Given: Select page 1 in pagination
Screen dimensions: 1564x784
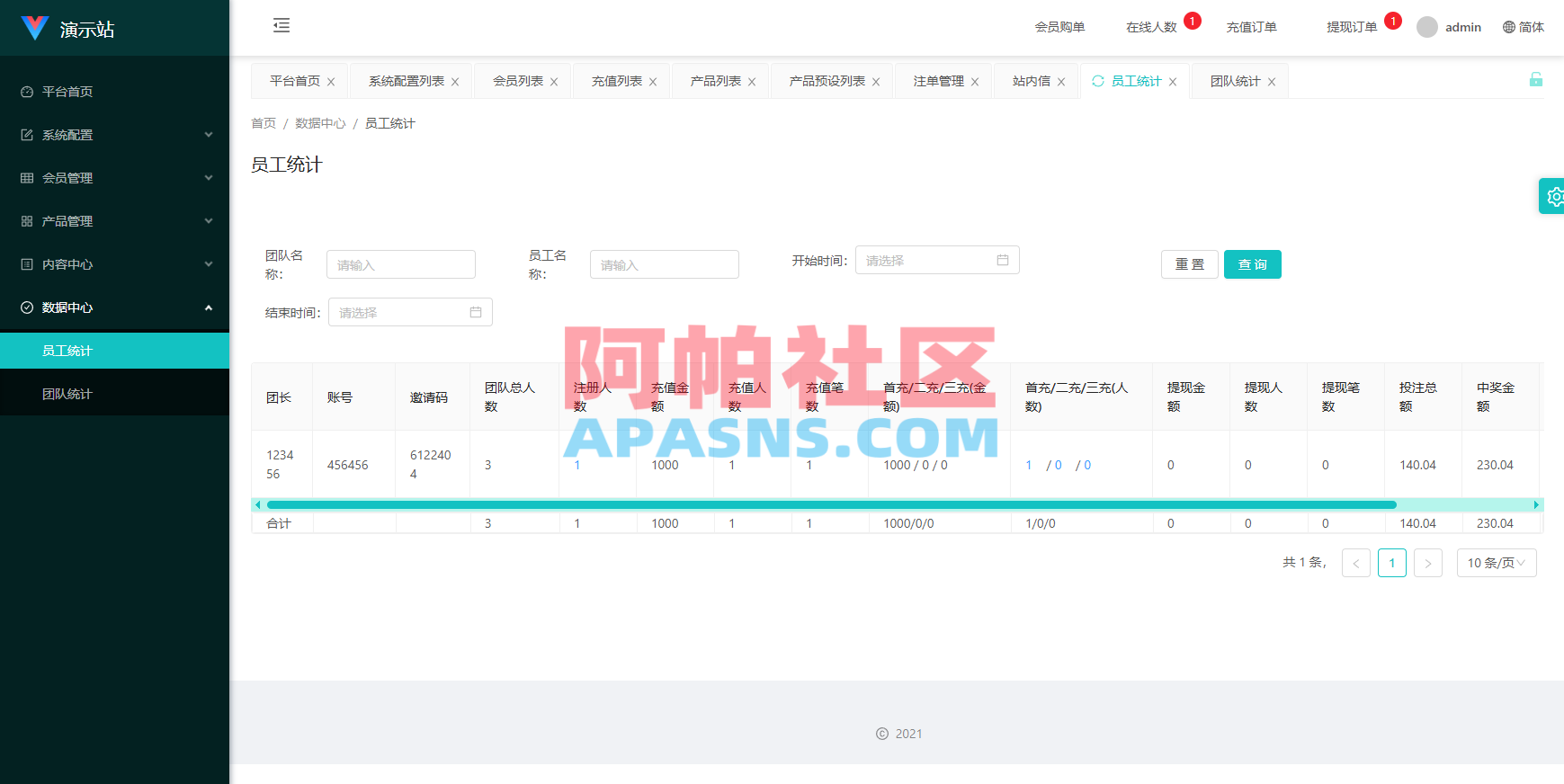Looking at the screenshot, I should [1392, 563].
